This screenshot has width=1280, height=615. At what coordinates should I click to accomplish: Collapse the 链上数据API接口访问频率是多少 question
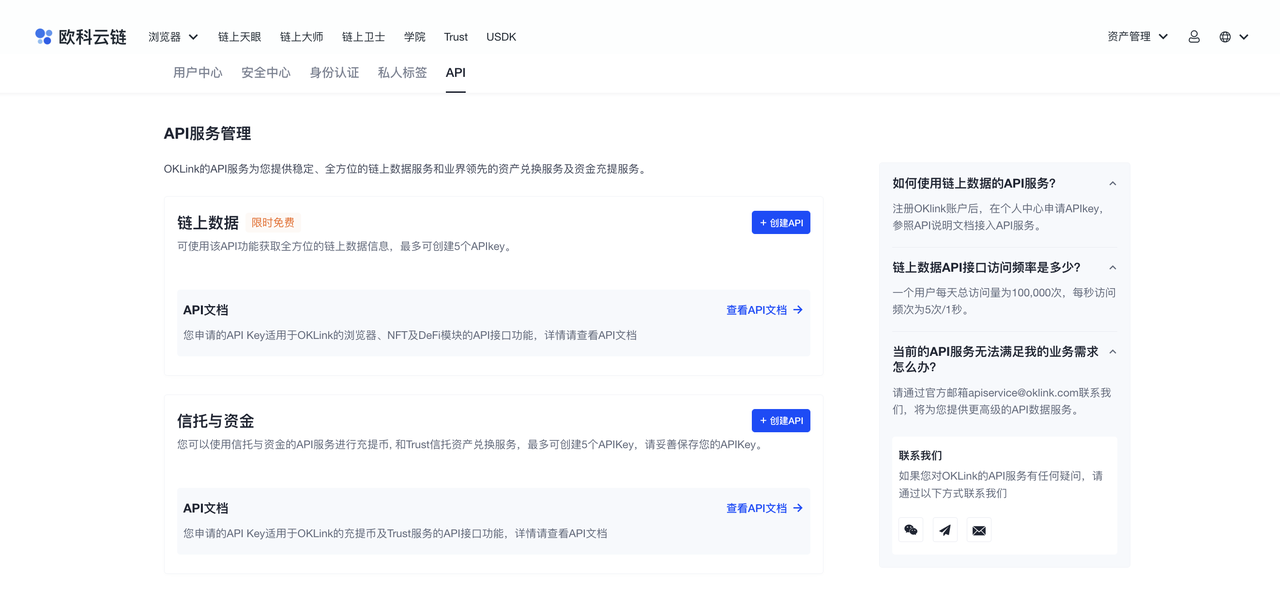1112,267
